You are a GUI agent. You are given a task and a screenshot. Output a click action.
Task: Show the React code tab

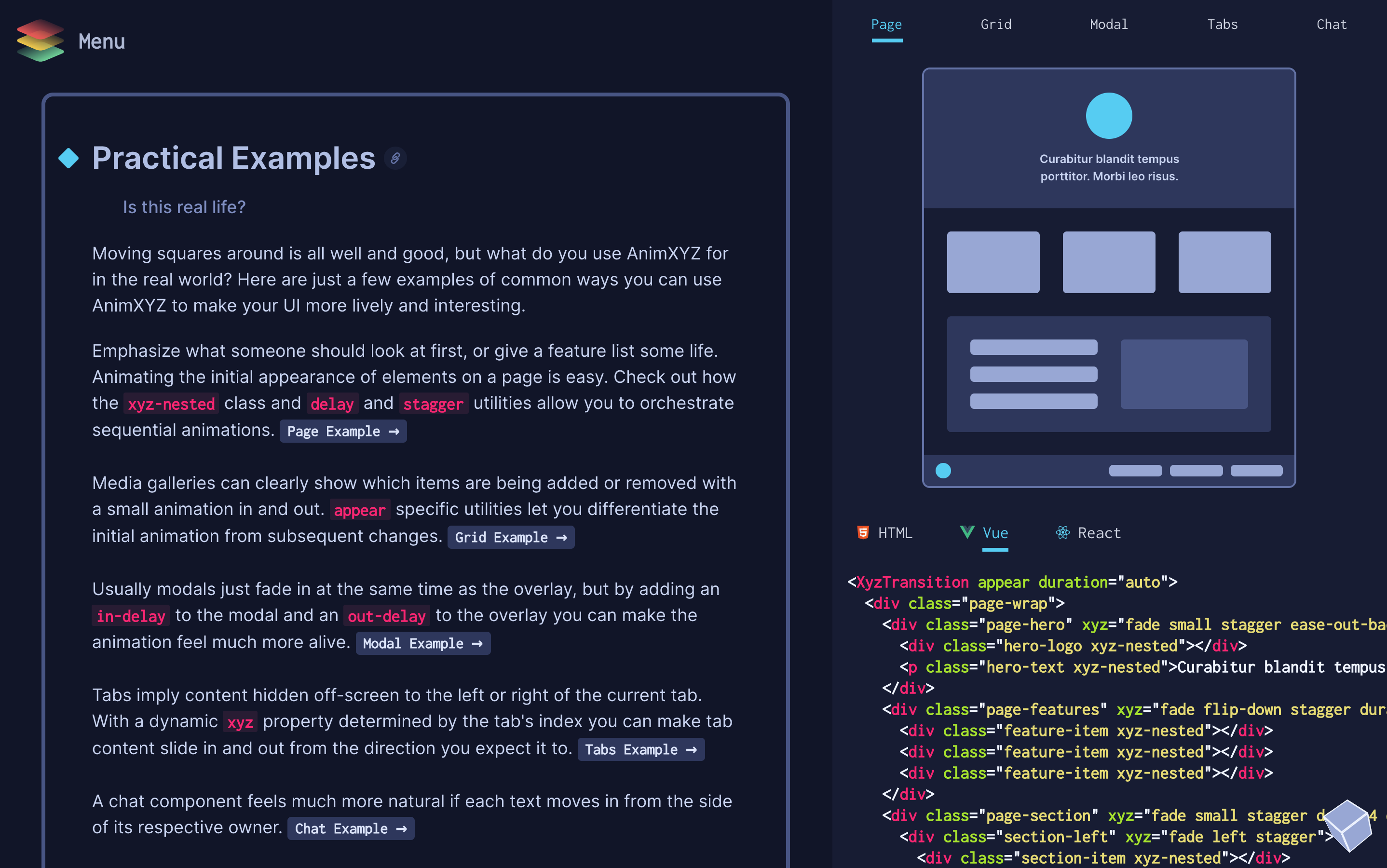[x=1099, y=533]
